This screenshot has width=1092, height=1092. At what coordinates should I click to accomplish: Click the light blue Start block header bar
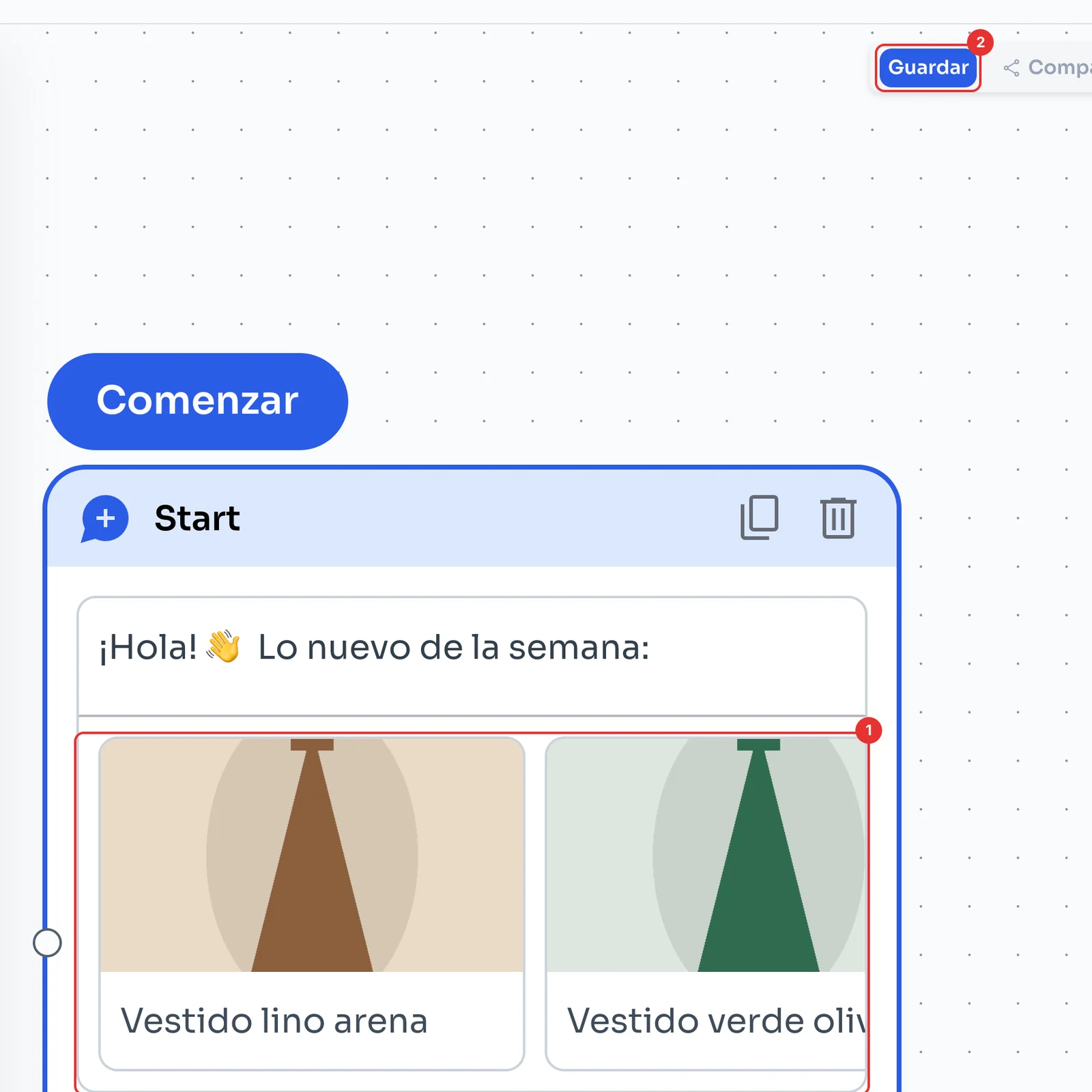pyautogui.click(x=472, y=518)
